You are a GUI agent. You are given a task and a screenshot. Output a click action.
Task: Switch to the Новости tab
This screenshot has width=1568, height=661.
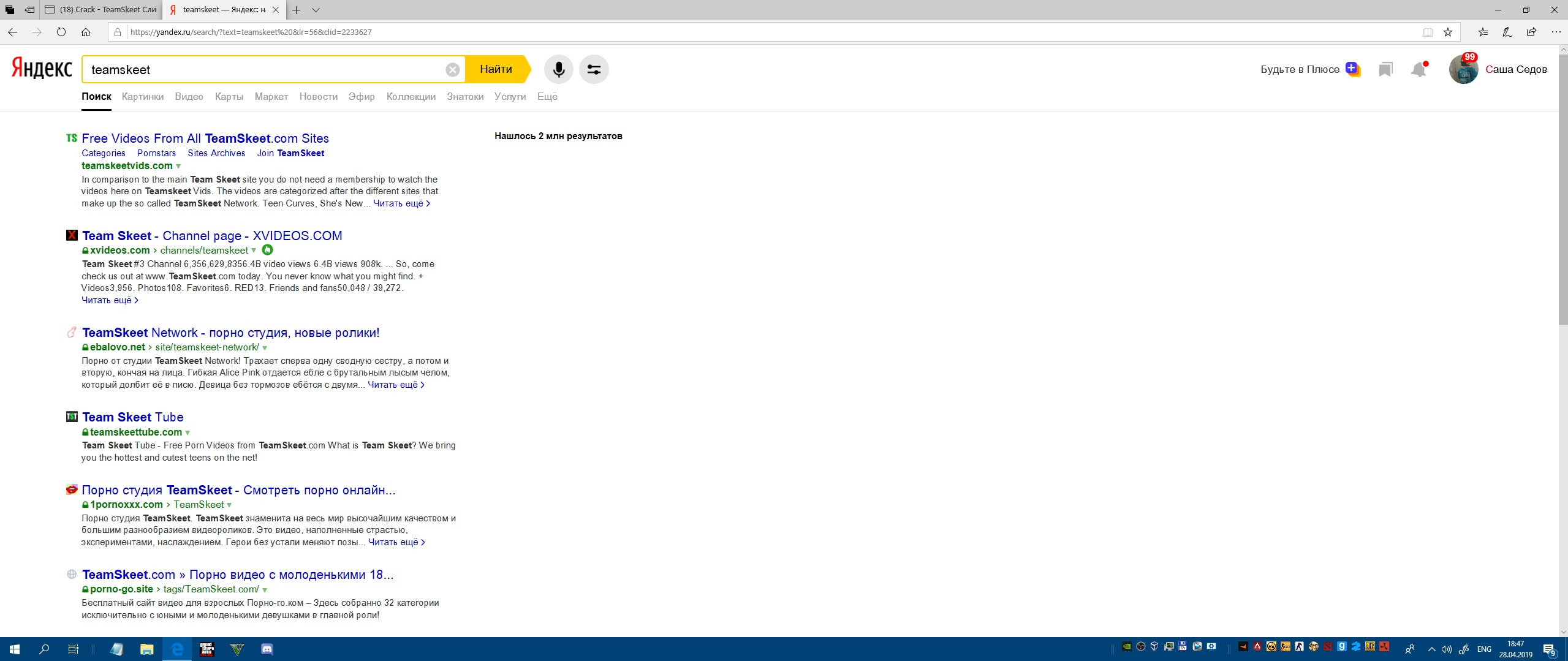319,96
